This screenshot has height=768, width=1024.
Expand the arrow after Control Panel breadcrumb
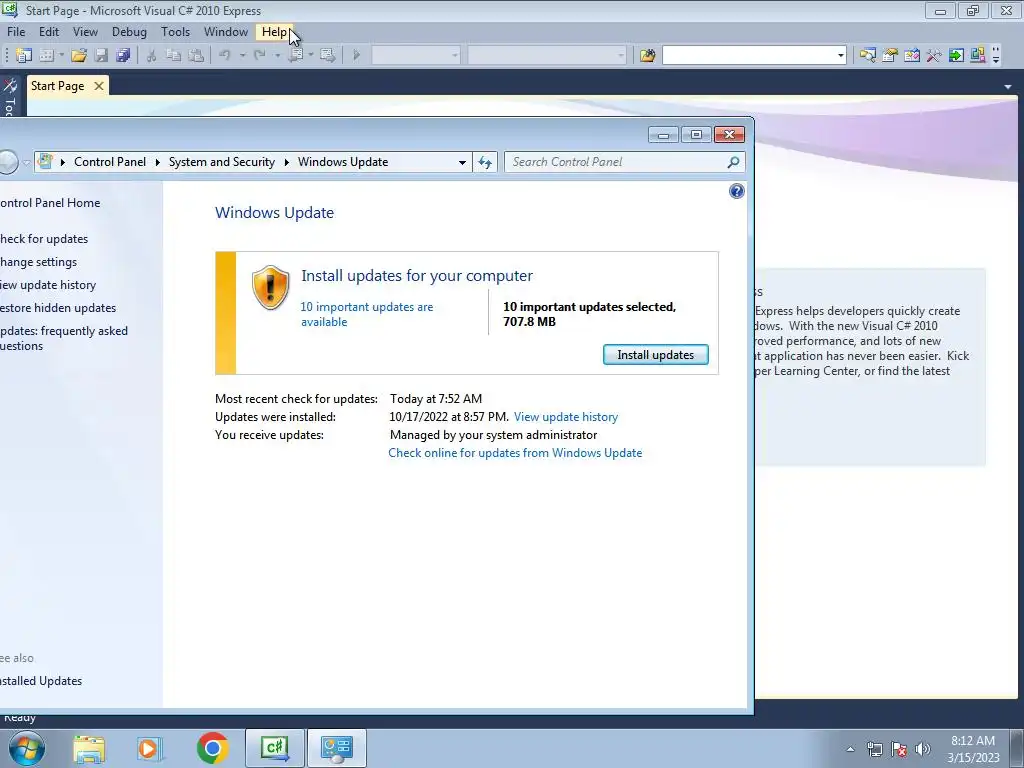[x=157, y=162]
